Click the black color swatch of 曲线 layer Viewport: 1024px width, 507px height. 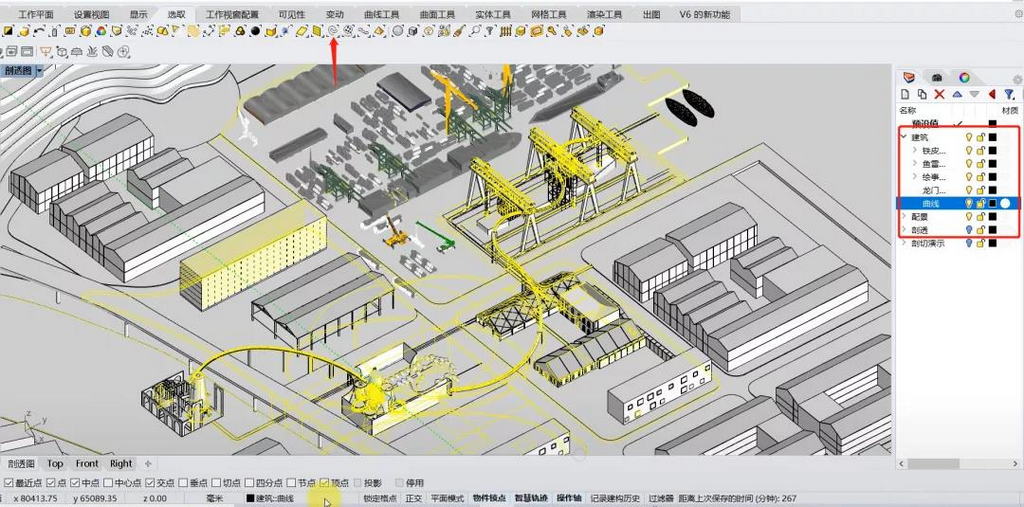993,203
